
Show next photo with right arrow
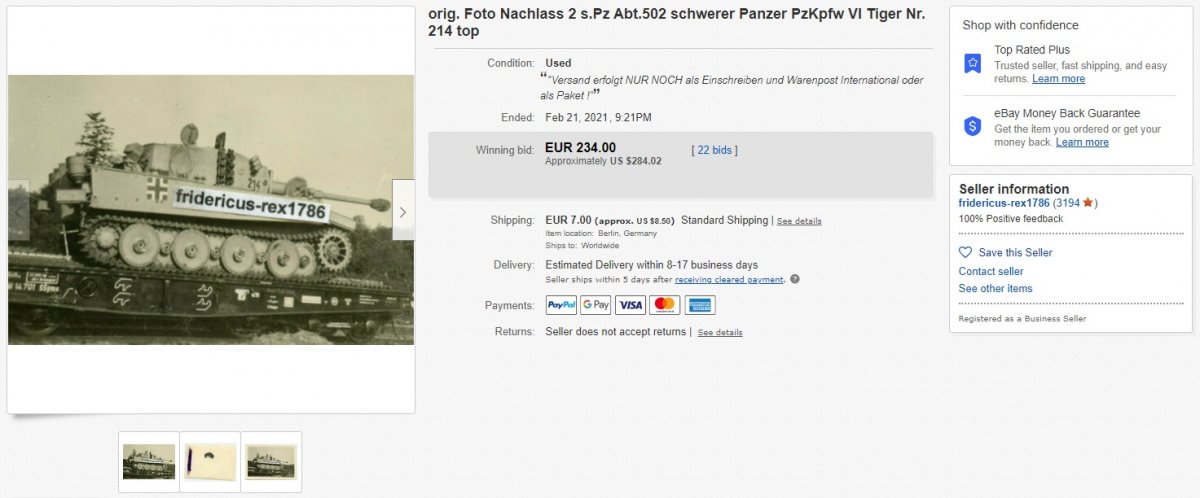(403, 211)
